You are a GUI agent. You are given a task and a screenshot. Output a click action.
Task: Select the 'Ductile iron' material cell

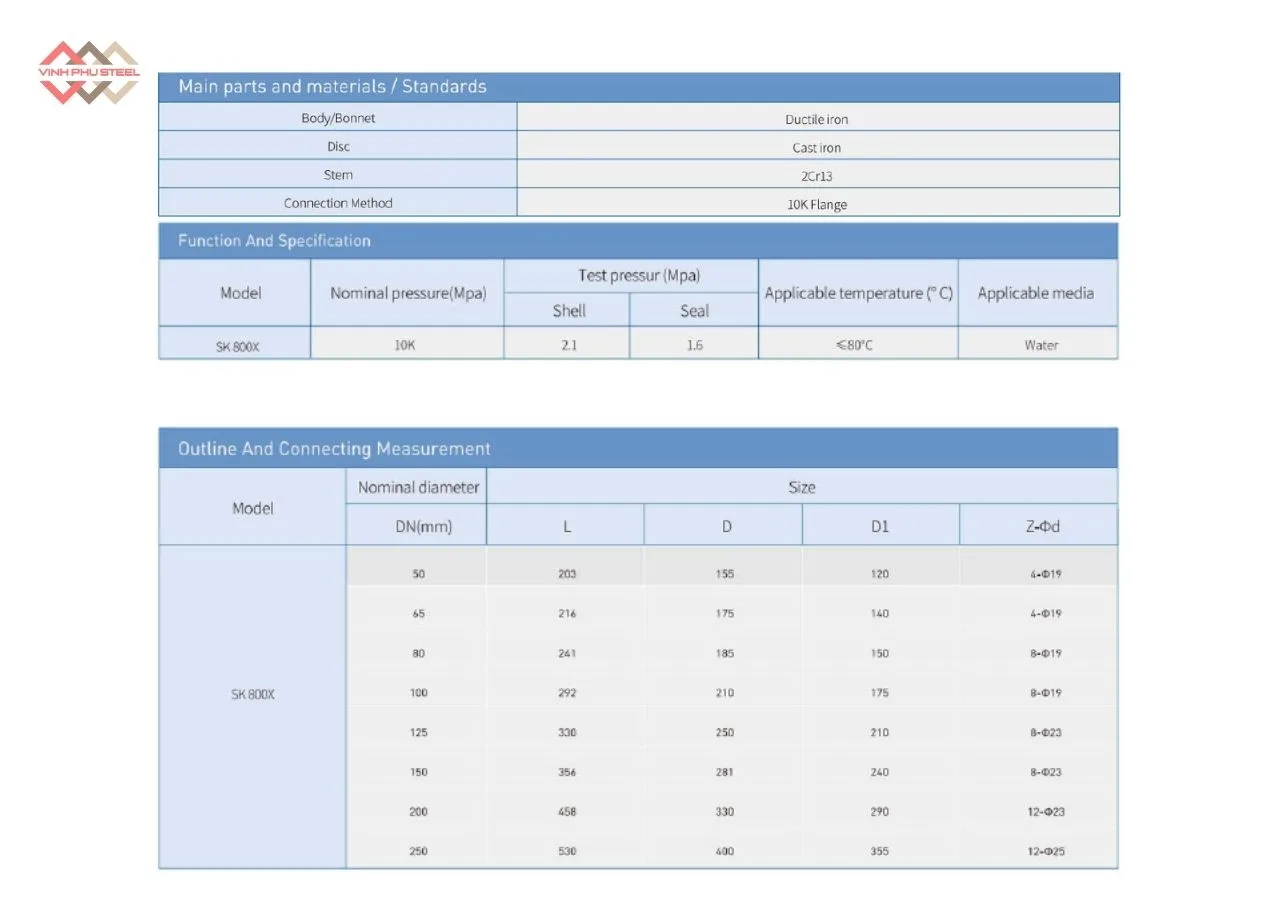point(816,119)
